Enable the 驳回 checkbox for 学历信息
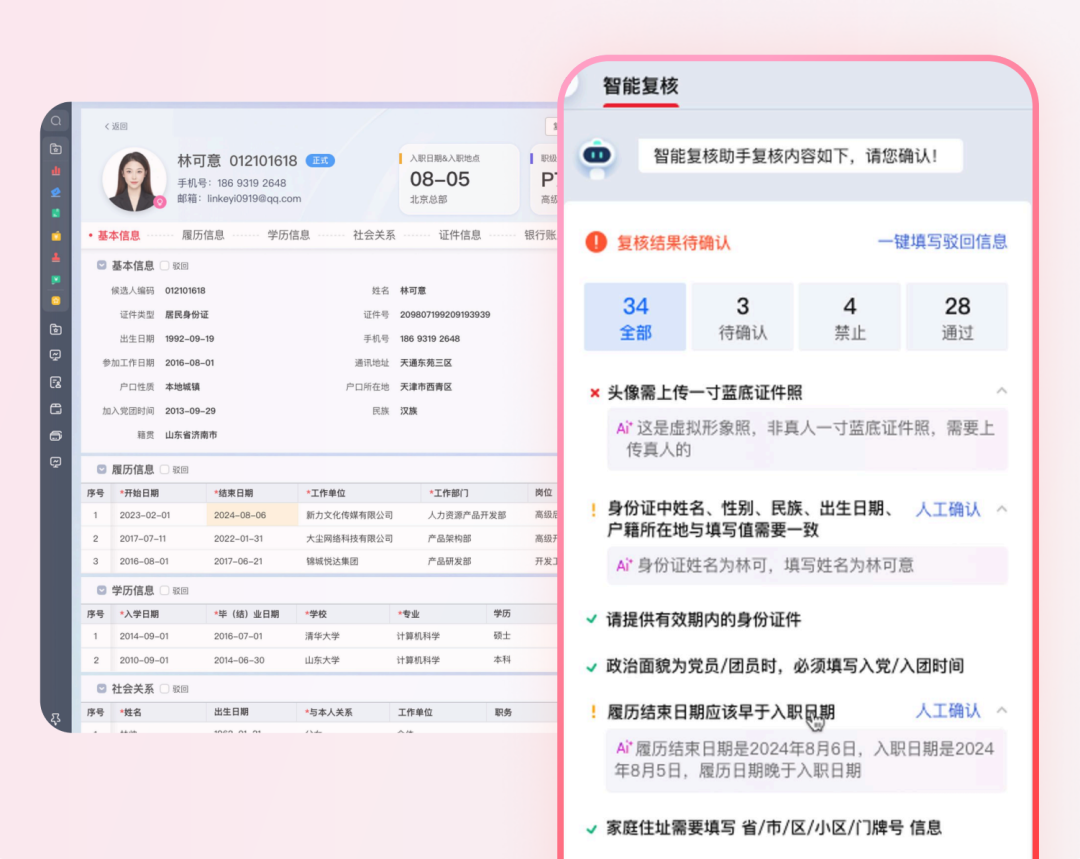This screenshot has width=1080, height=859. tap(165, 591)
